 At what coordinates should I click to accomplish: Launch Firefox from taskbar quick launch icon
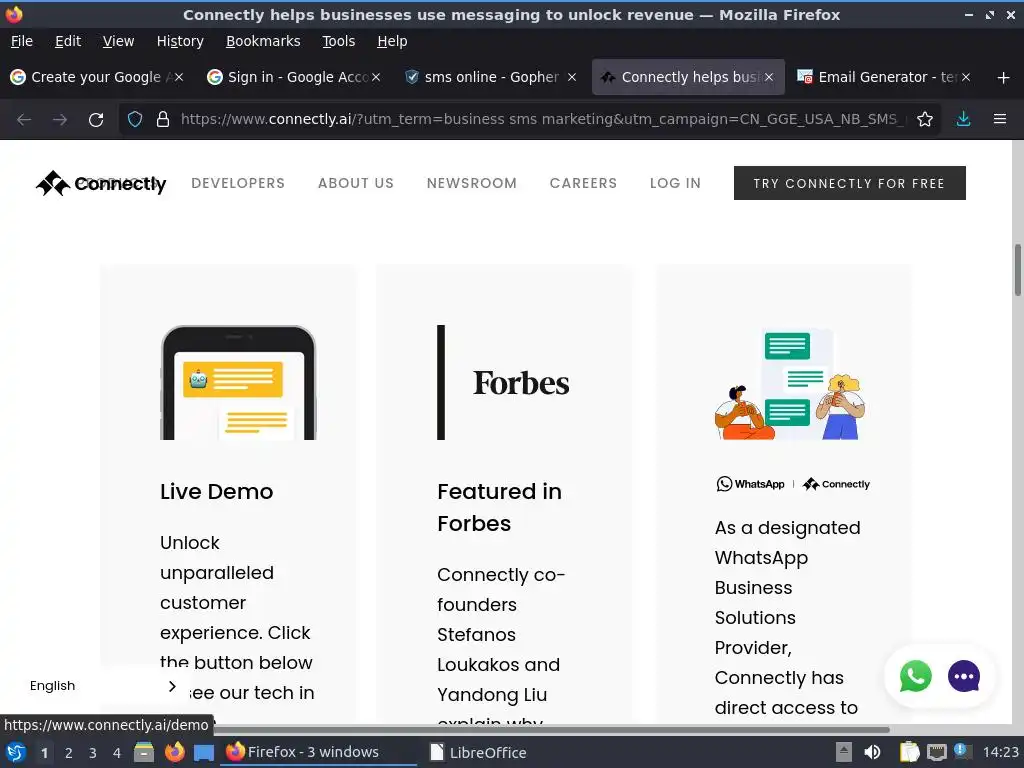click(174, 752)
